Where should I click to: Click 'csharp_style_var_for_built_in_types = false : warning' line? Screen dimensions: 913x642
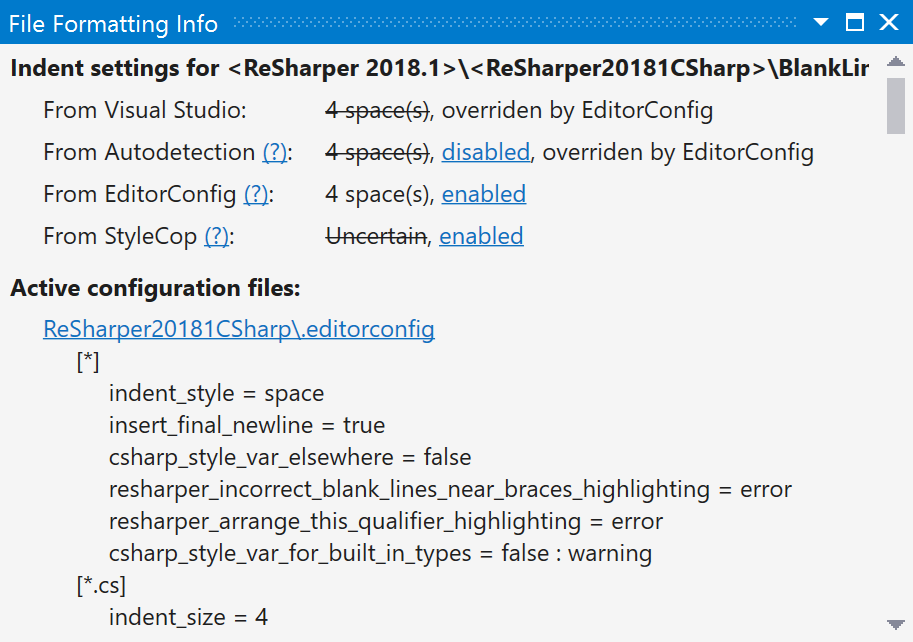tap(380, 554)
